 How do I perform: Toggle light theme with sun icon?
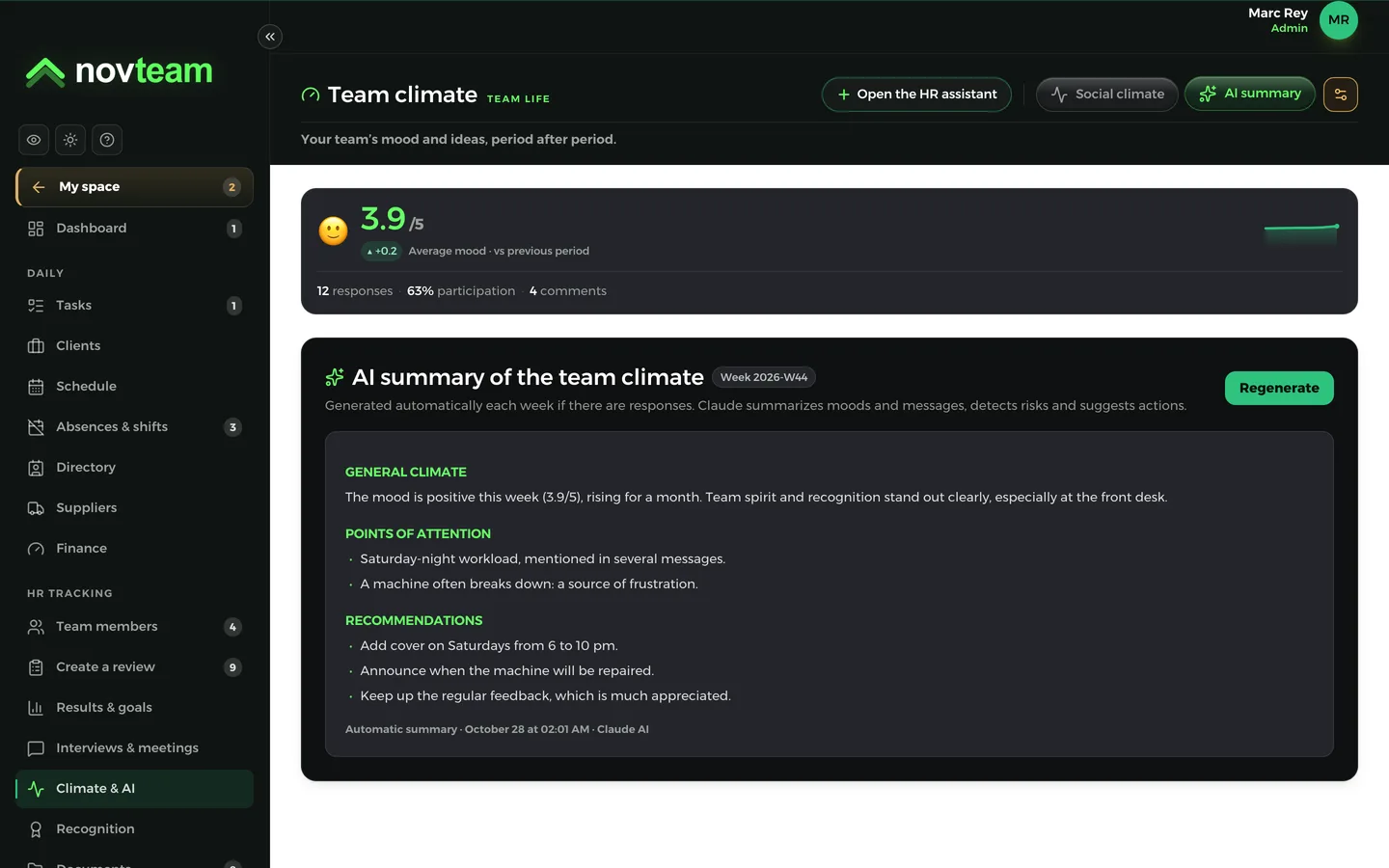pos(70,140)
